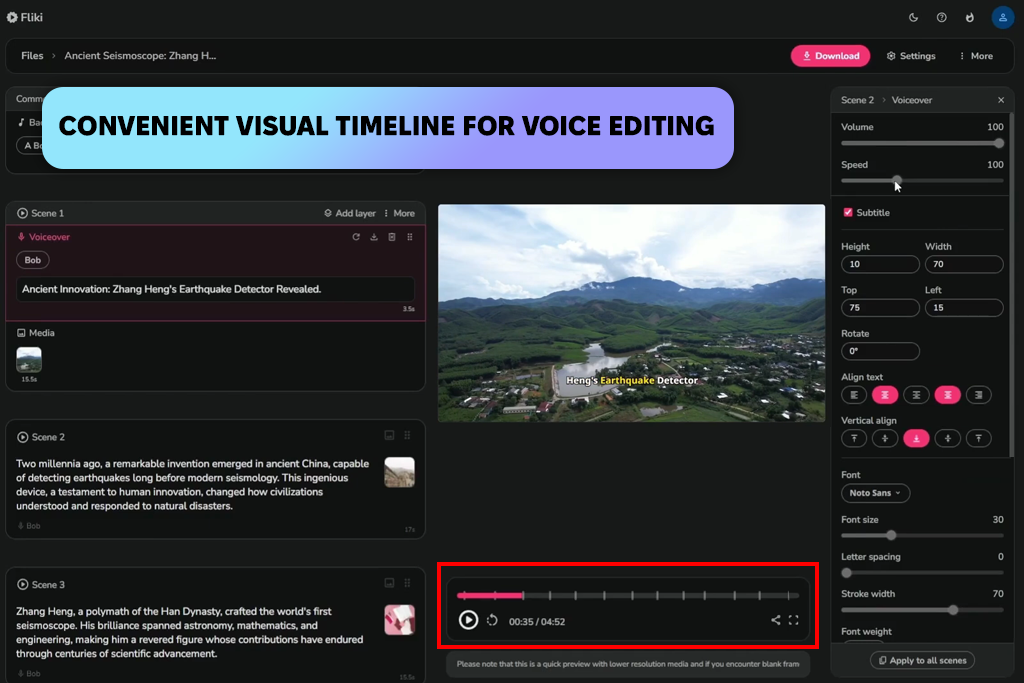Screen dimensions: 1024x683
Task: Open the user profile avatar
Action: click(x=1002, y=18)
